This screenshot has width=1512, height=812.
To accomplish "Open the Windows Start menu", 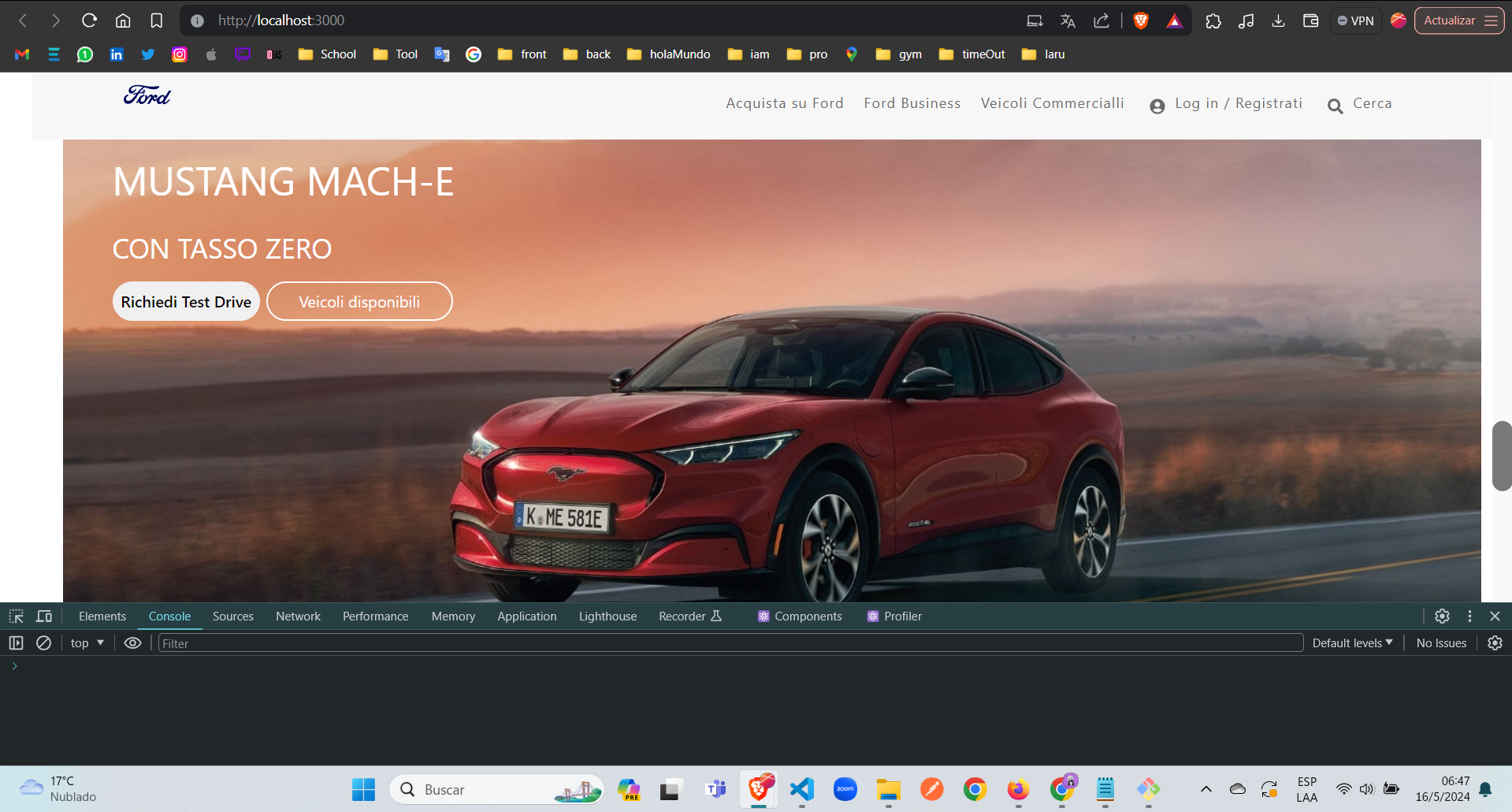I will pos(363,789).
